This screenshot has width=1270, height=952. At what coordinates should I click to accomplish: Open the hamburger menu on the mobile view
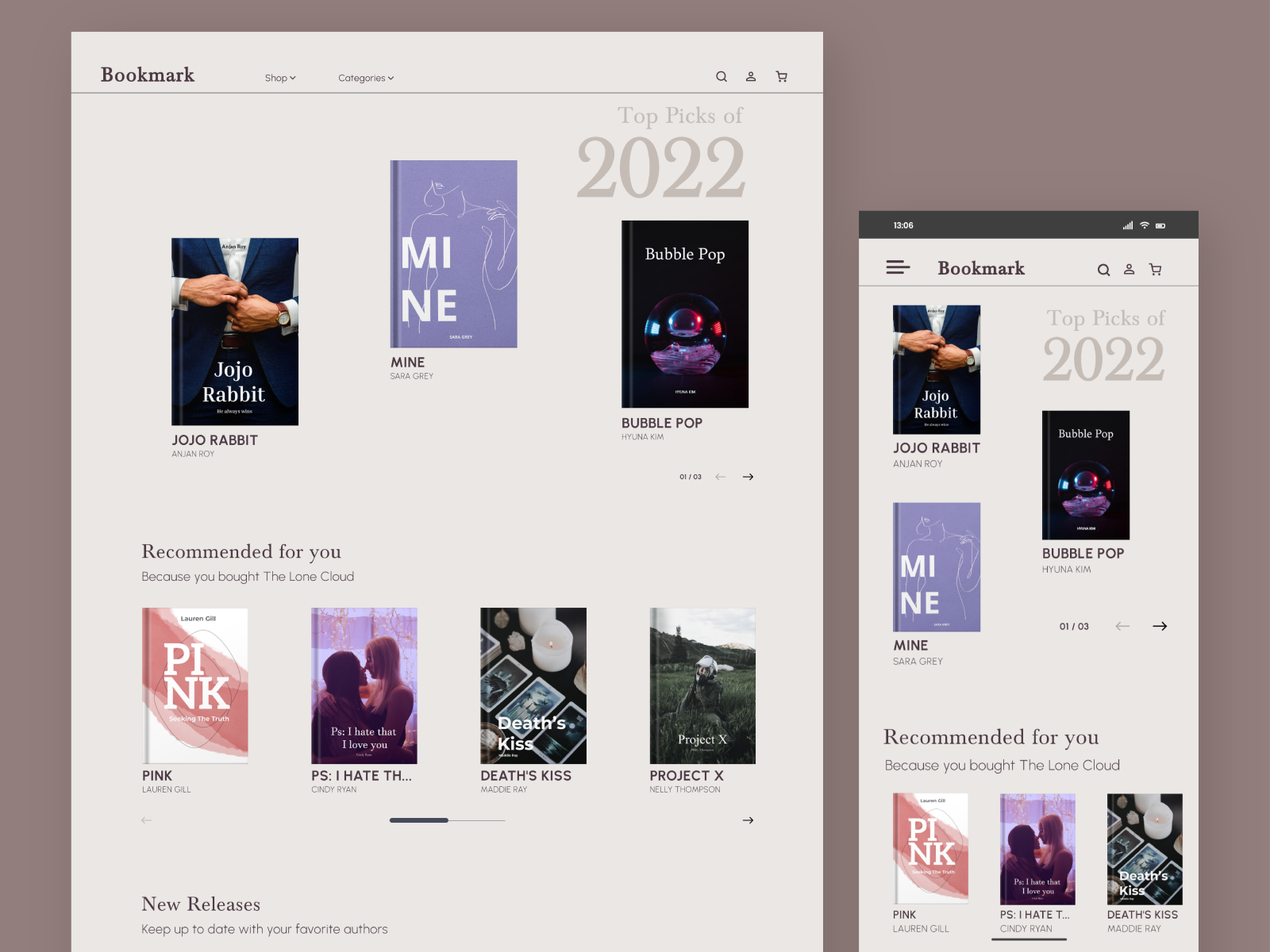(x=898, y=267)
